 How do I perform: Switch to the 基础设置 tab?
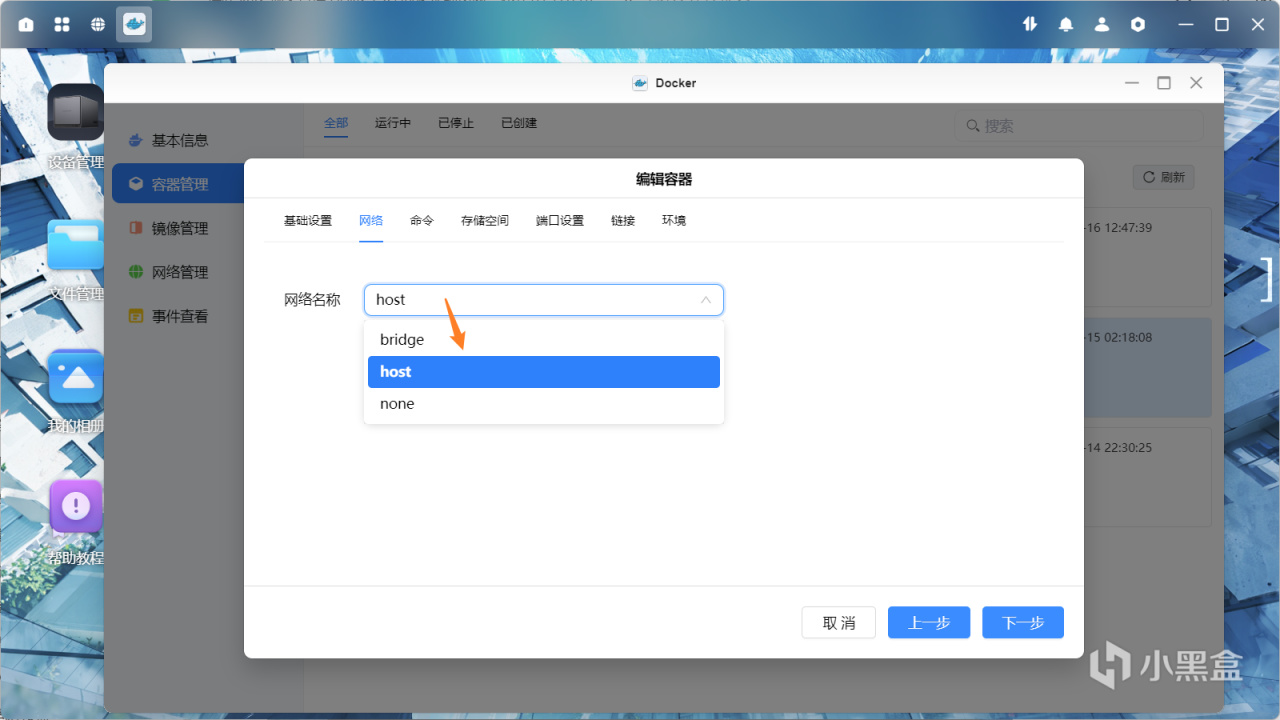point(308,220)
